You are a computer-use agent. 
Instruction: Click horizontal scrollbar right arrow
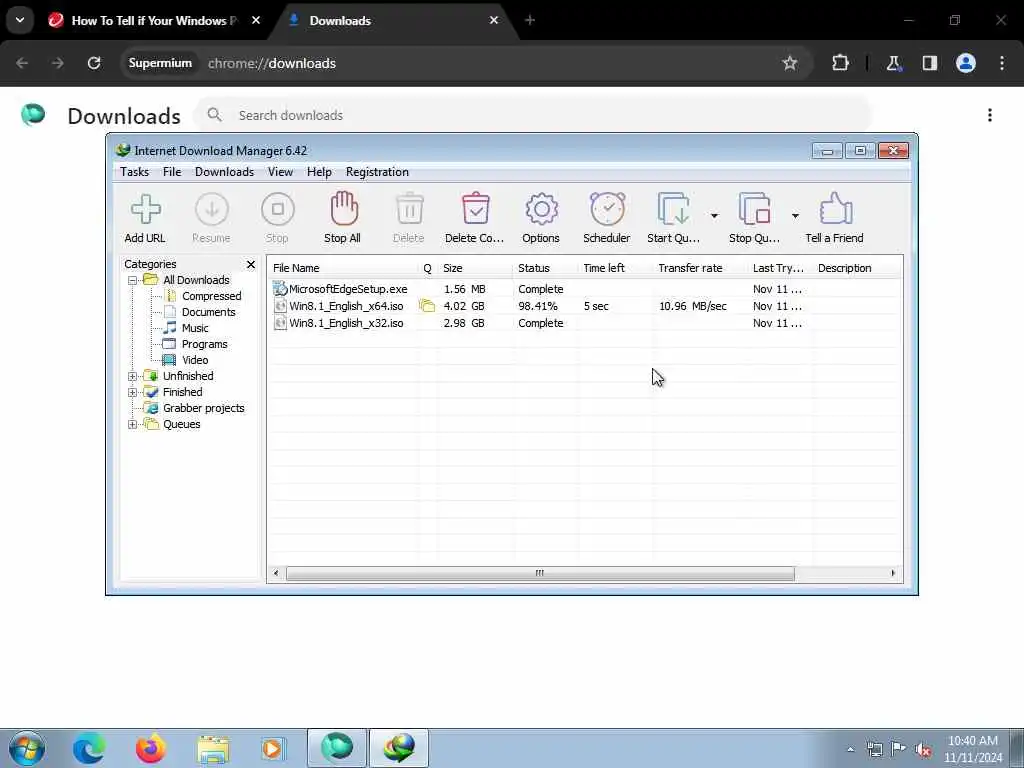pos(893,573)
